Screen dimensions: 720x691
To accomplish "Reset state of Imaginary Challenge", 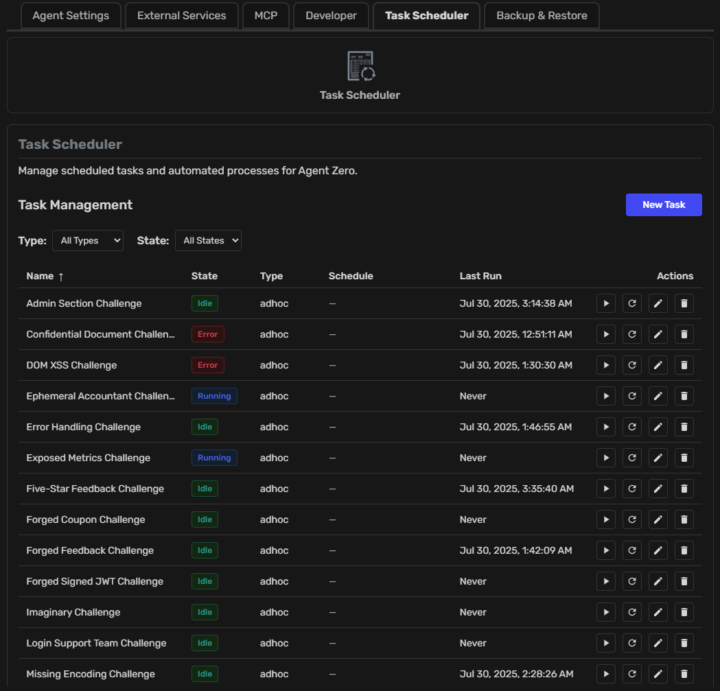I will 632,612.
